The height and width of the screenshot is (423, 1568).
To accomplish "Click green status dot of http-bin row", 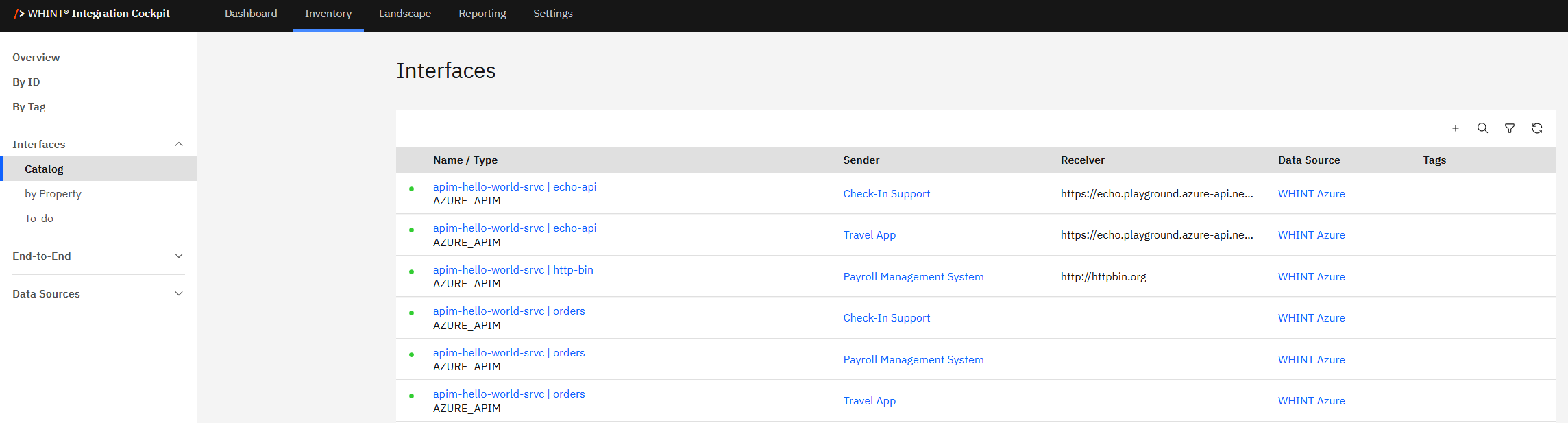I will coord(411,271).
